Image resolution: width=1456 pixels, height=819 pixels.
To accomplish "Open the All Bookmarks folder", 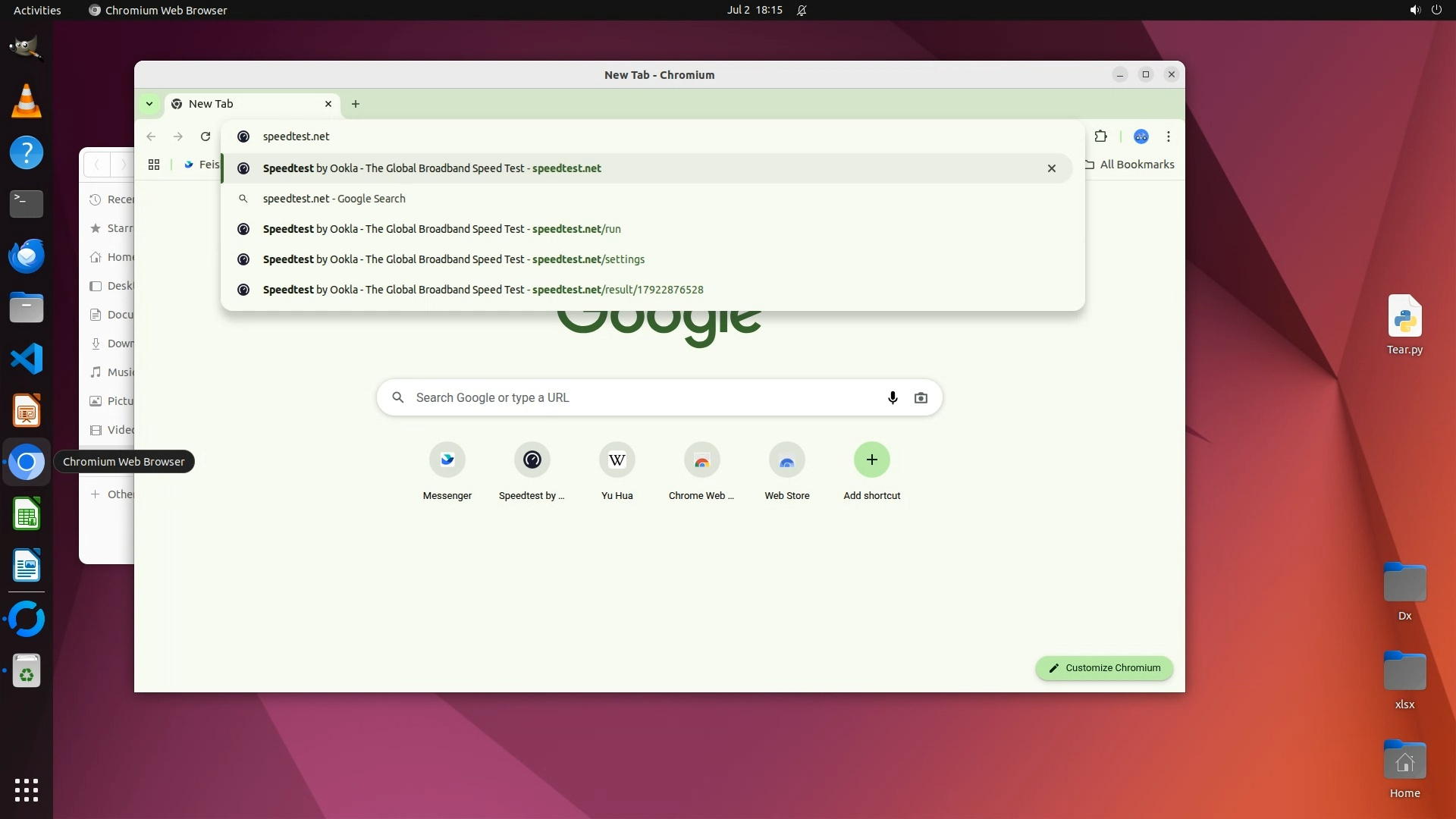I will pos(1129,165).
